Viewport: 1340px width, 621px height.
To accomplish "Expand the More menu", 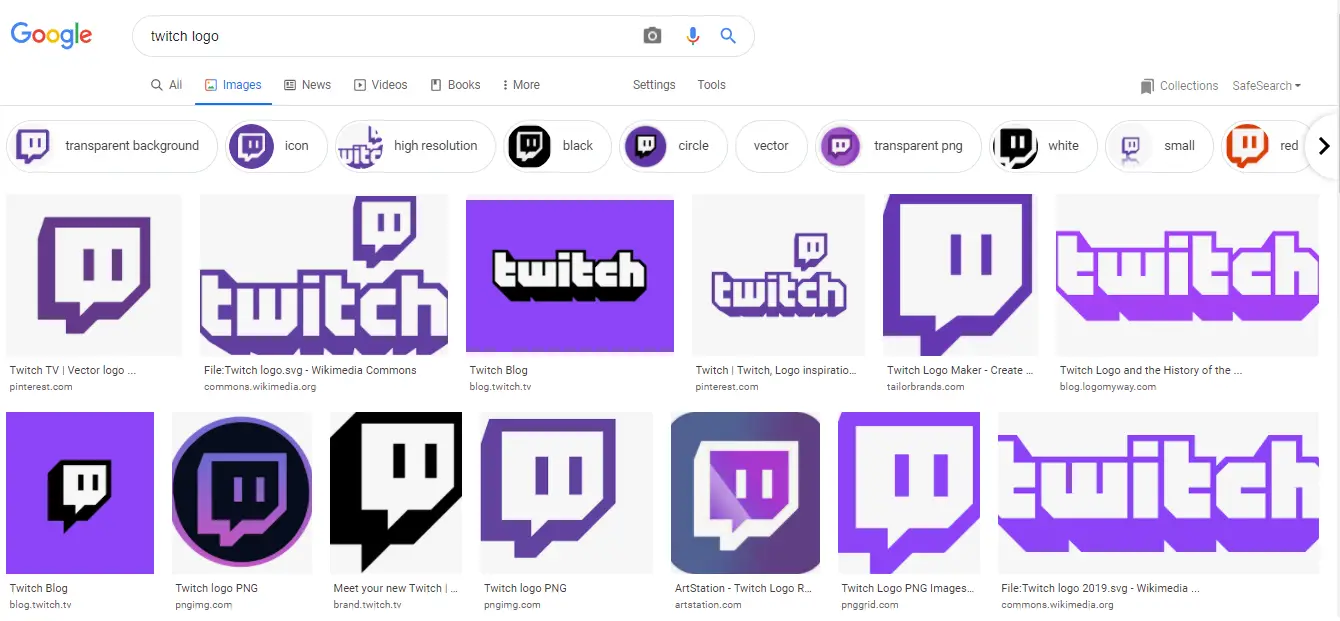I will tap(521, 85).
